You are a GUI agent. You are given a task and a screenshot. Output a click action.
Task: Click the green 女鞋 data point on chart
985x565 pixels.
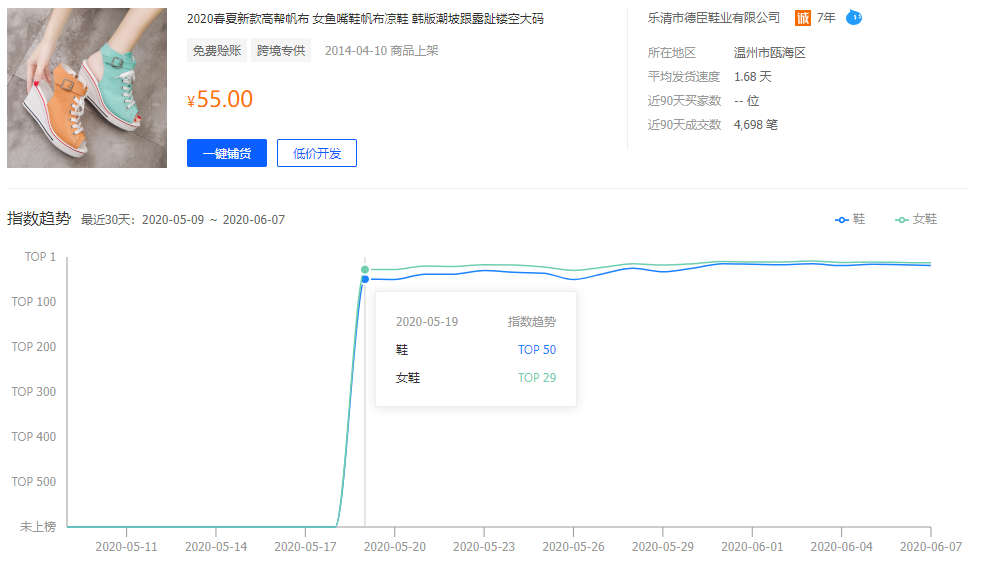[365, 270]
